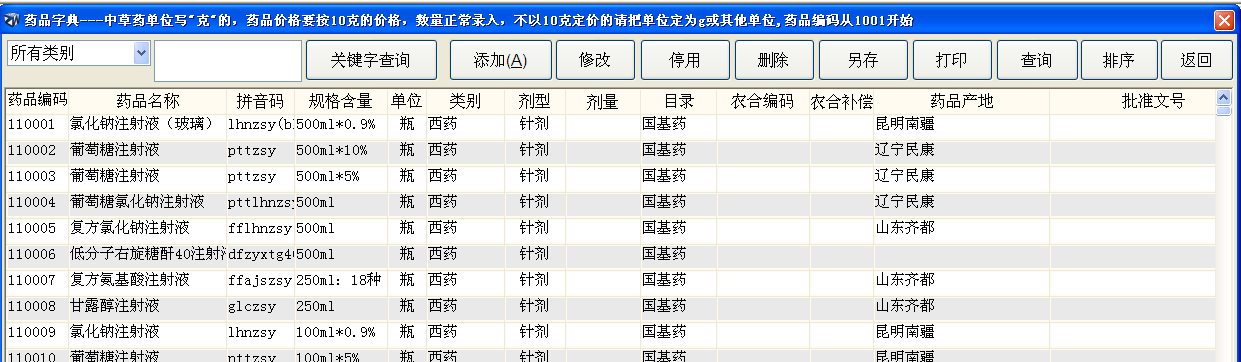Click the 停用 button
The image size is (1241, 362).
[x=684, y=60]
